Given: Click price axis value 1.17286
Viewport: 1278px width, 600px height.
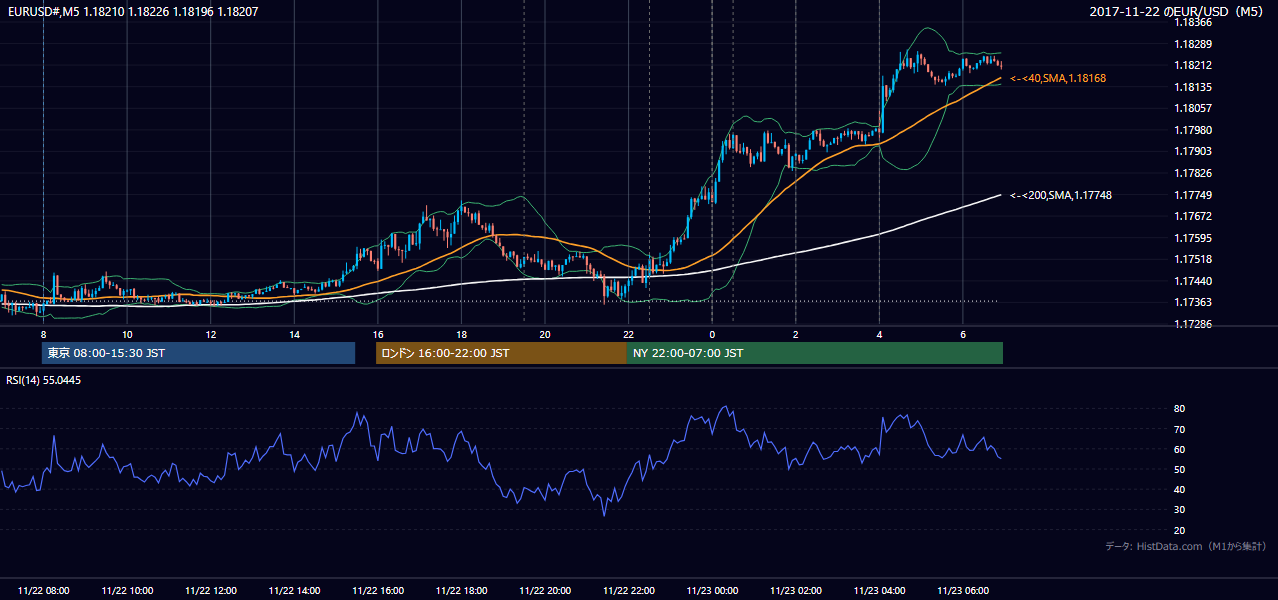Looking at the screenshot, I should 1193,324.
